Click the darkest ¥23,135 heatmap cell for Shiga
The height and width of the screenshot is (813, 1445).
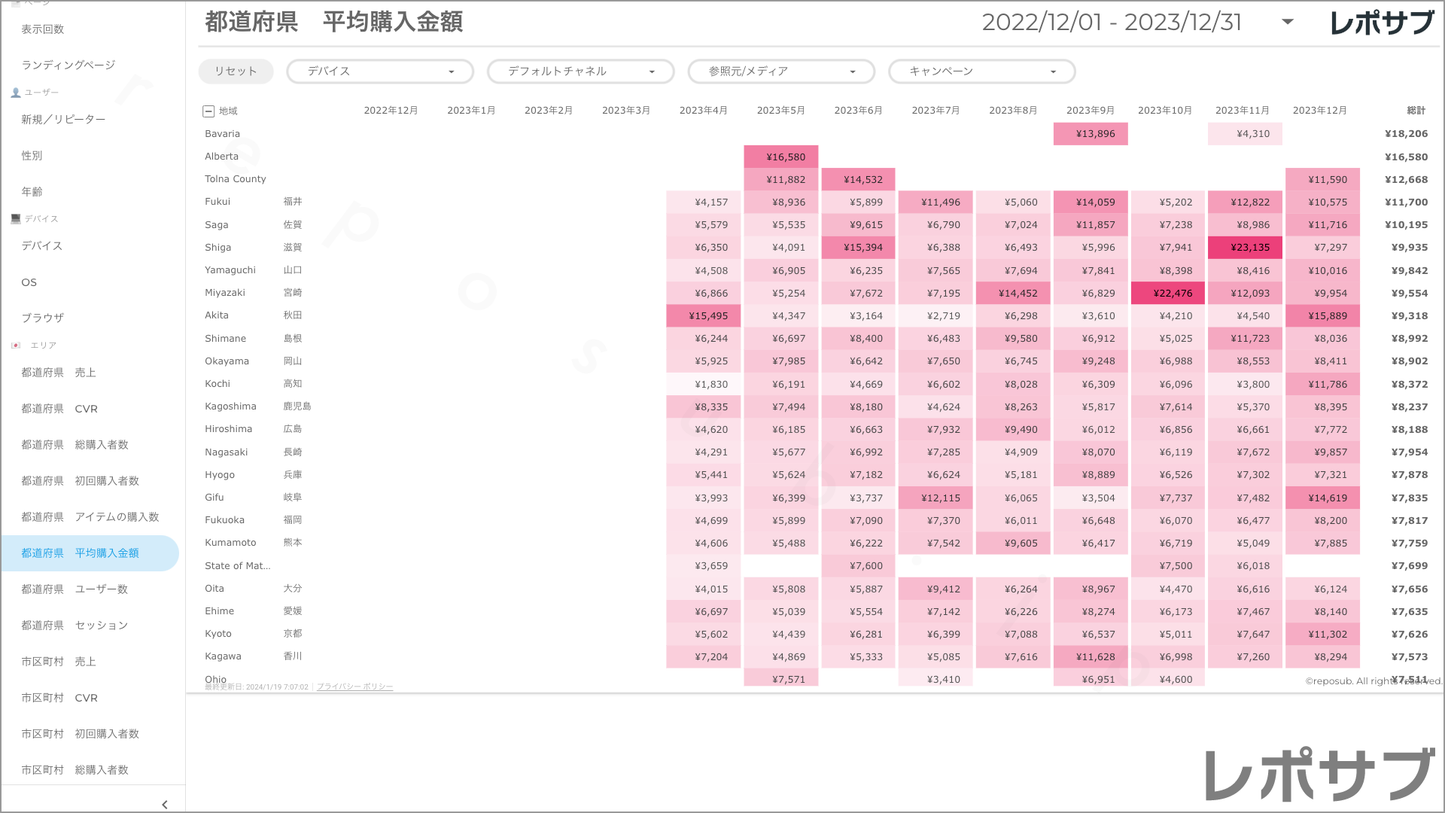(x=1244, y=248)
